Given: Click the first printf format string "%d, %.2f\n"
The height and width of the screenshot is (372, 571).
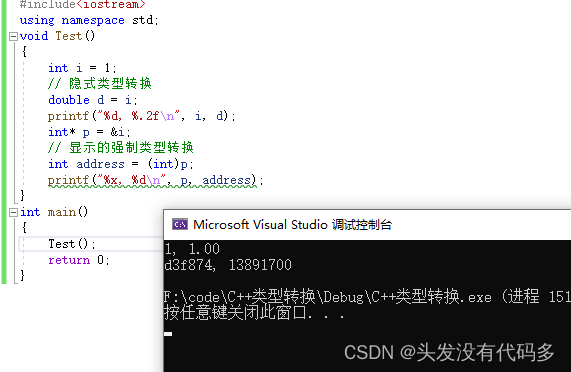Looking at the screenshot, I should tap(139, 116).
